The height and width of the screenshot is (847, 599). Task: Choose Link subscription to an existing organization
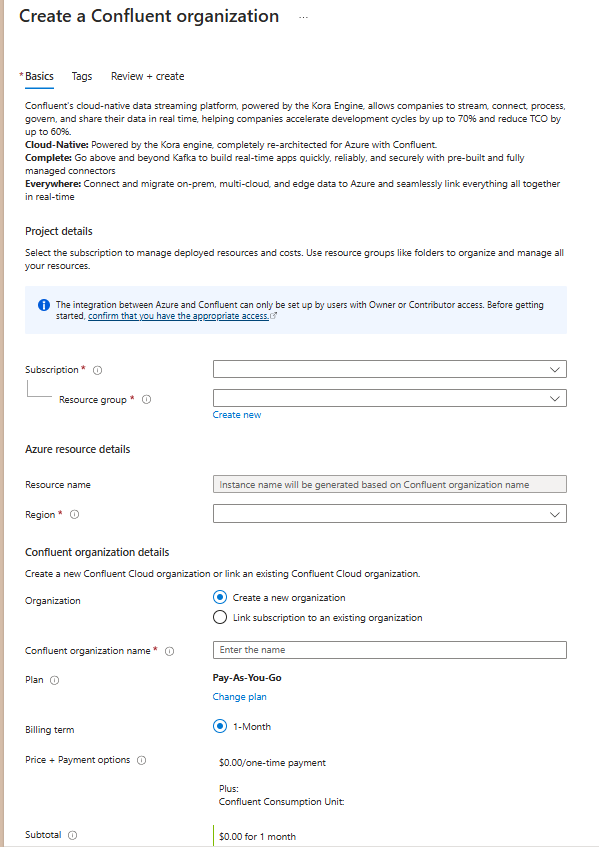click(219, 617)
